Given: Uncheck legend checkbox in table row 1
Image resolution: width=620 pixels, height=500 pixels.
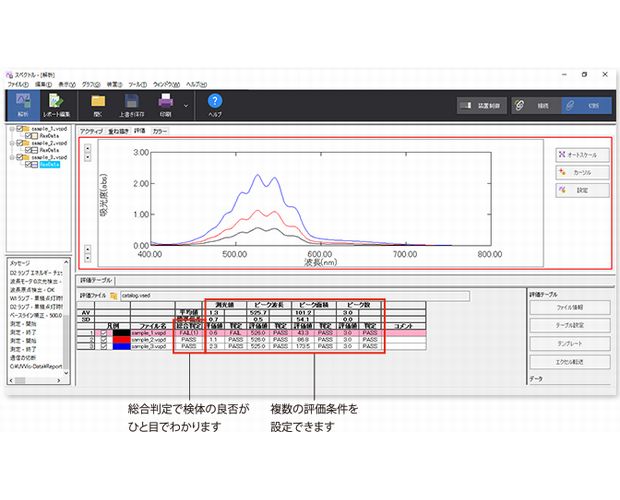Looking at the screenshot, I should [x=104, y=333].
